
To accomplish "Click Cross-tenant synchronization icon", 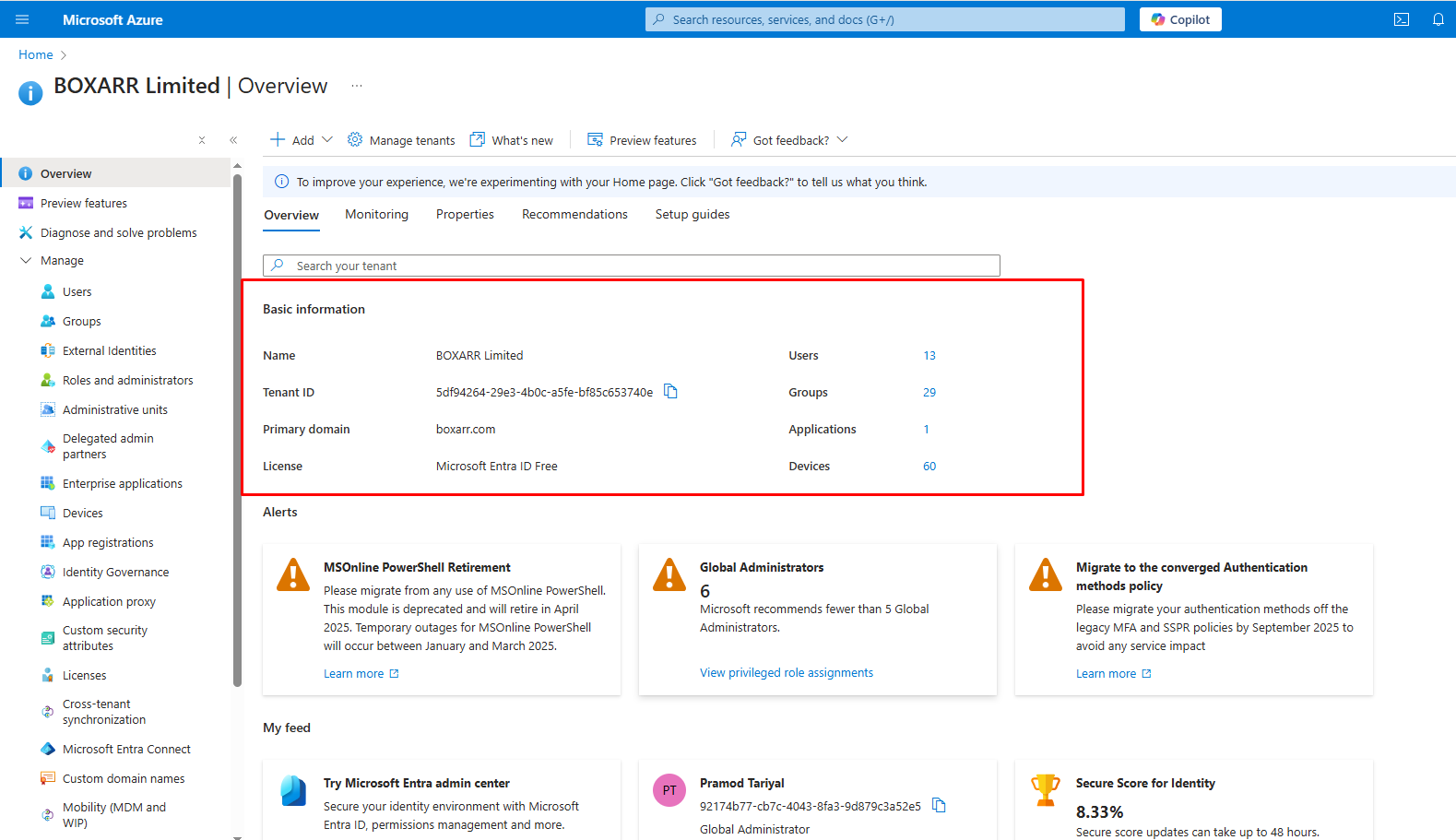I will click(48, 712).
